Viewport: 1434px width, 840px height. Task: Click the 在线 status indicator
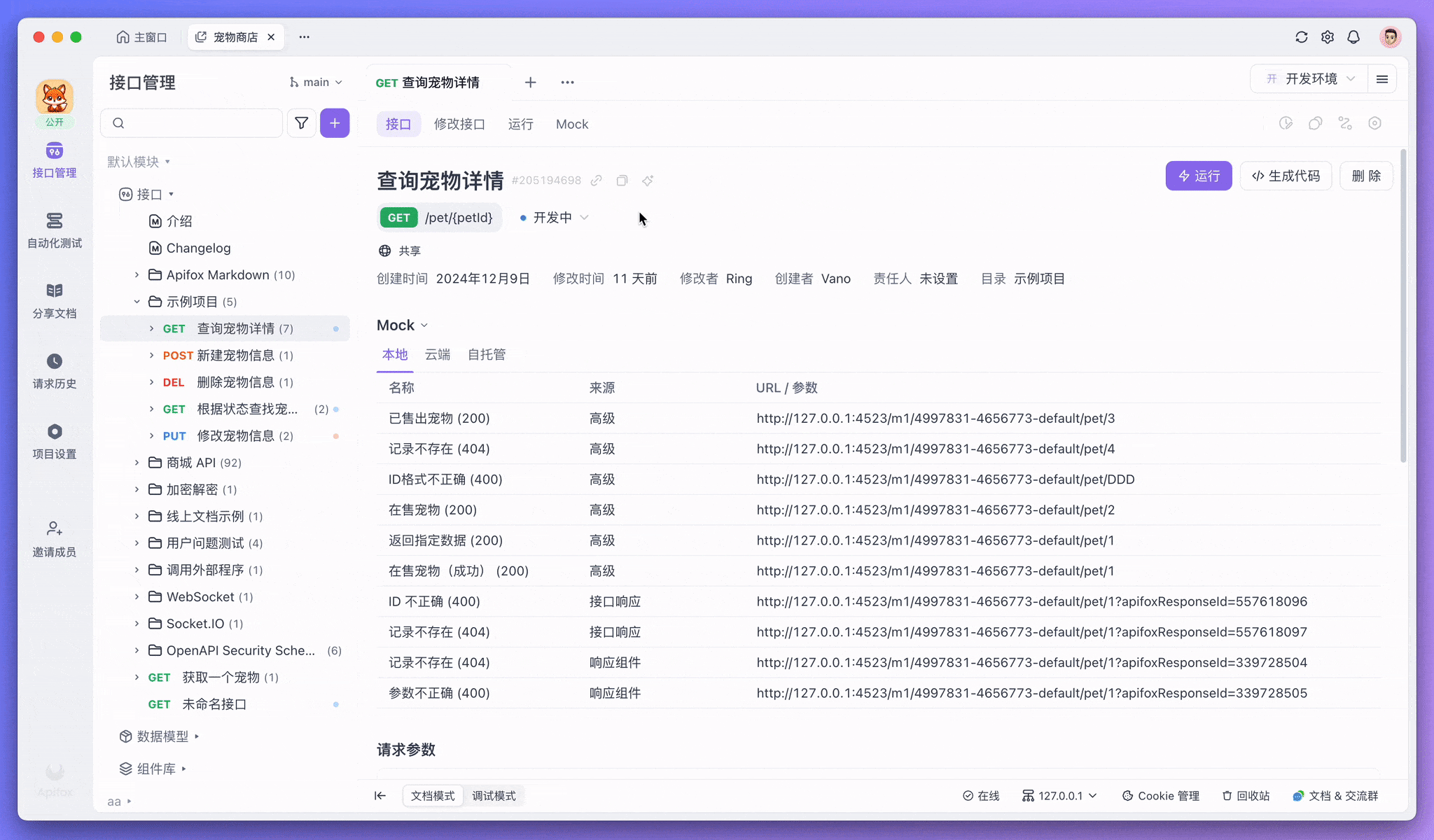pyautogui.click(x=980, y=796)
